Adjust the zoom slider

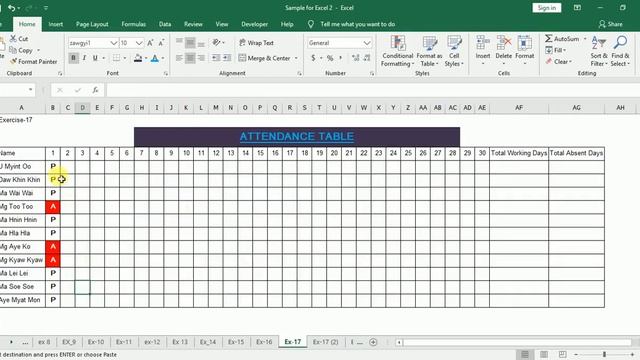[604, 354]
